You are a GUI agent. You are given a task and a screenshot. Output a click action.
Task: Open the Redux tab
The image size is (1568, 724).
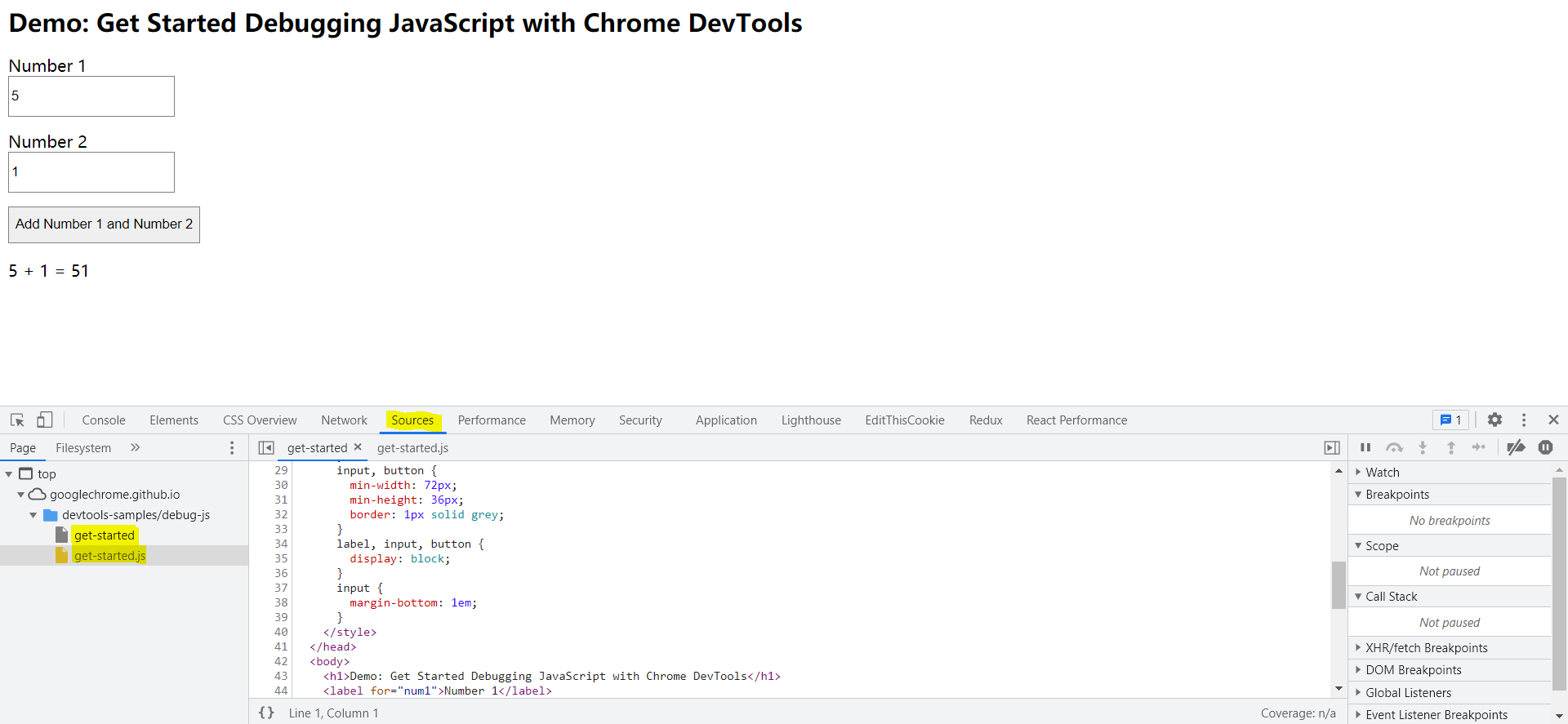coord(986,420)
